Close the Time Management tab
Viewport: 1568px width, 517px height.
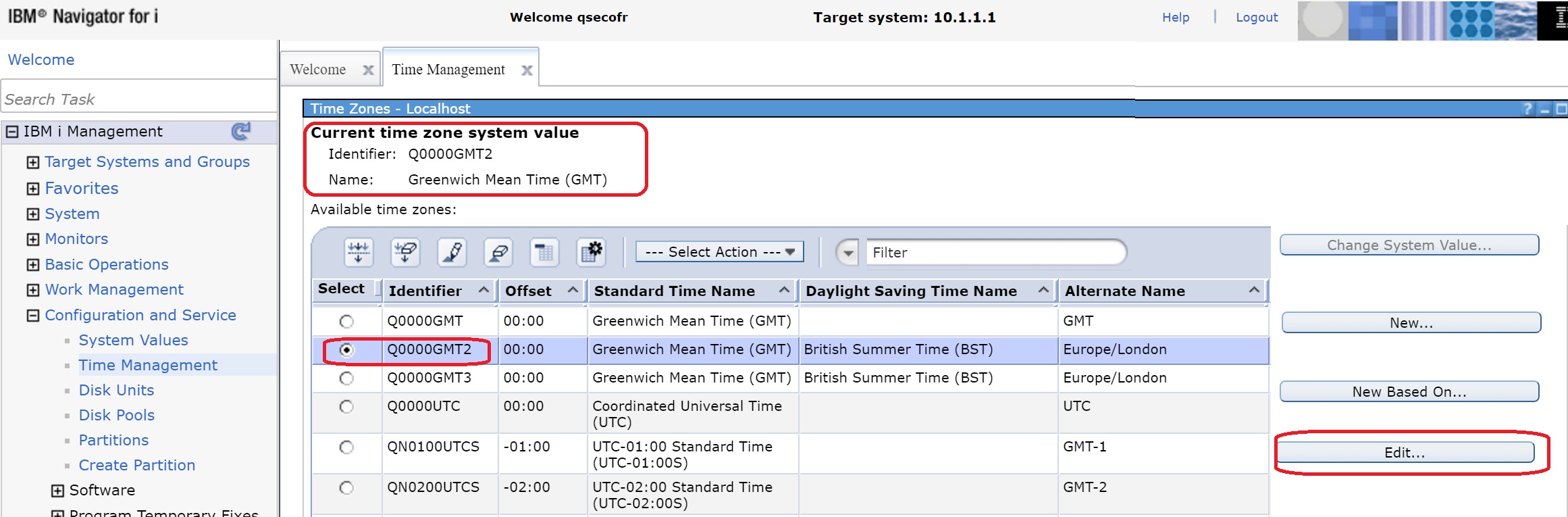click(x=527, y=70)
